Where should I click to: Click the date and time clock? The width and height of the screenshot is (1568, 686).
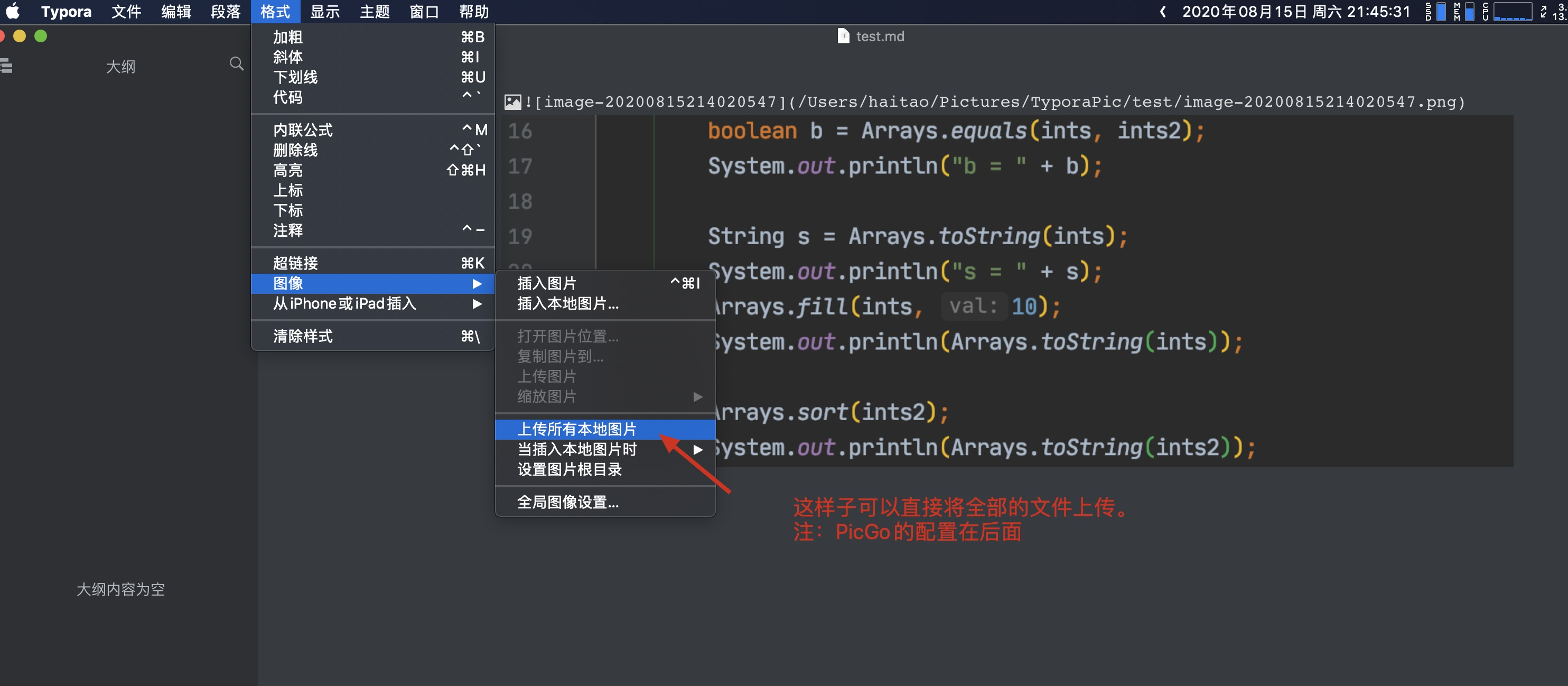(x=1295, y=12)
